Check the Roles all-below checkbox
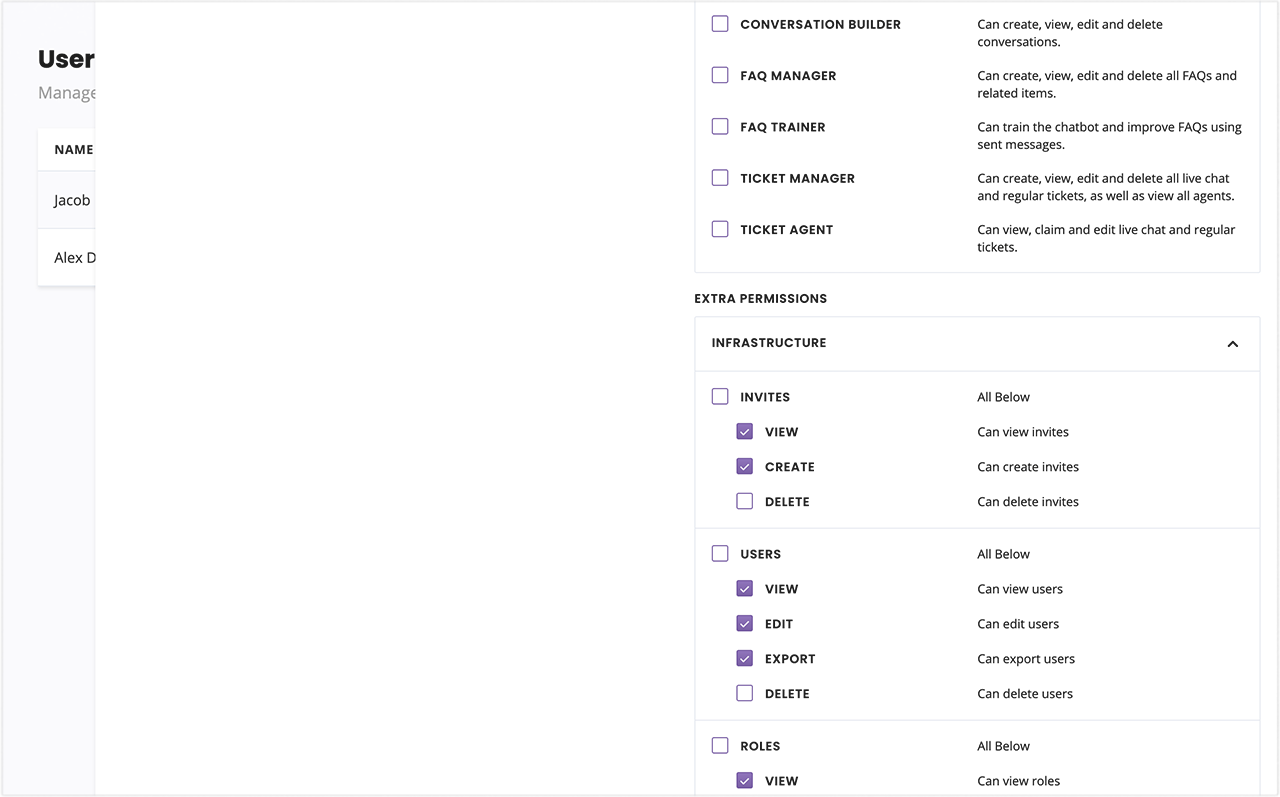Image resolution: width=1280 pixels, height=797 pixels. pyautogui.click(x=720, y=745)
